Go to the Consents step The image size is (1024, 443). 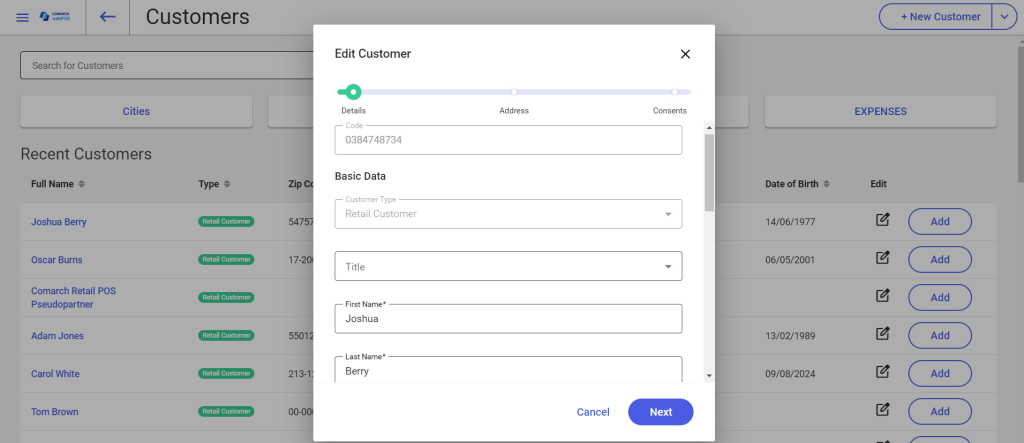(675, 92)
